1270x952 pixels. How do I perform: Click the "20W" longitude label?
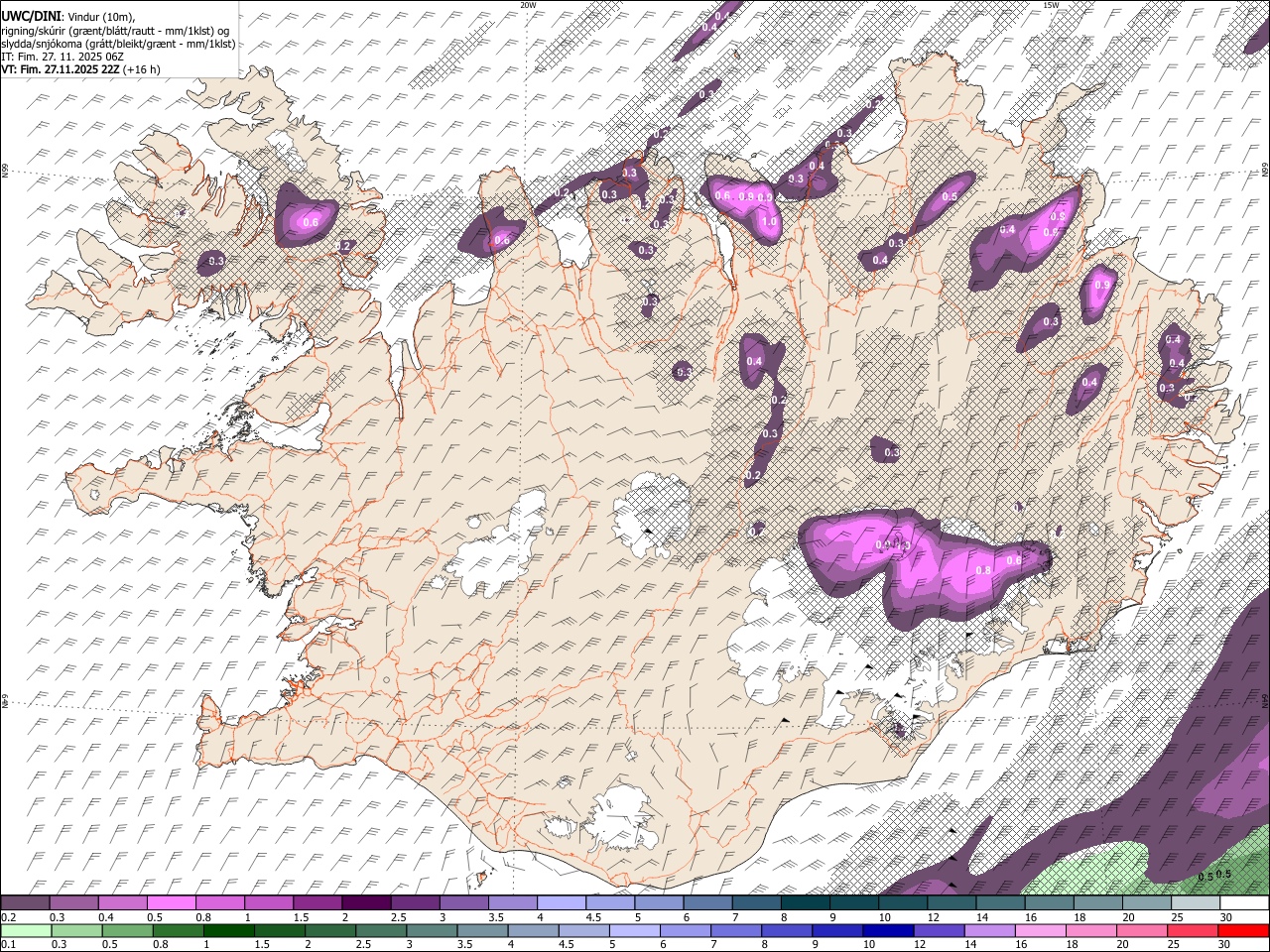[x=528, y=4]
